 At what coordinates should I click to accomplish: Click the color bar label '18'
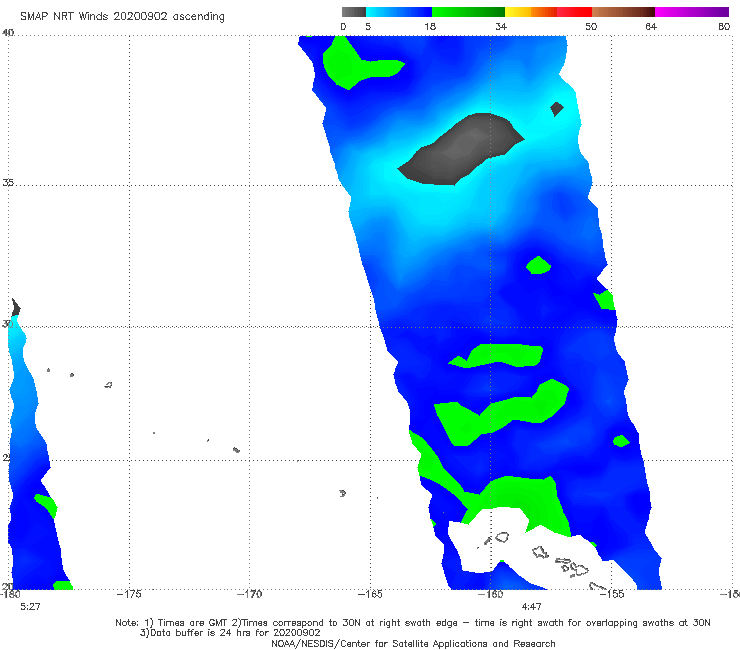pyautogui.click(x=430, y=26)
